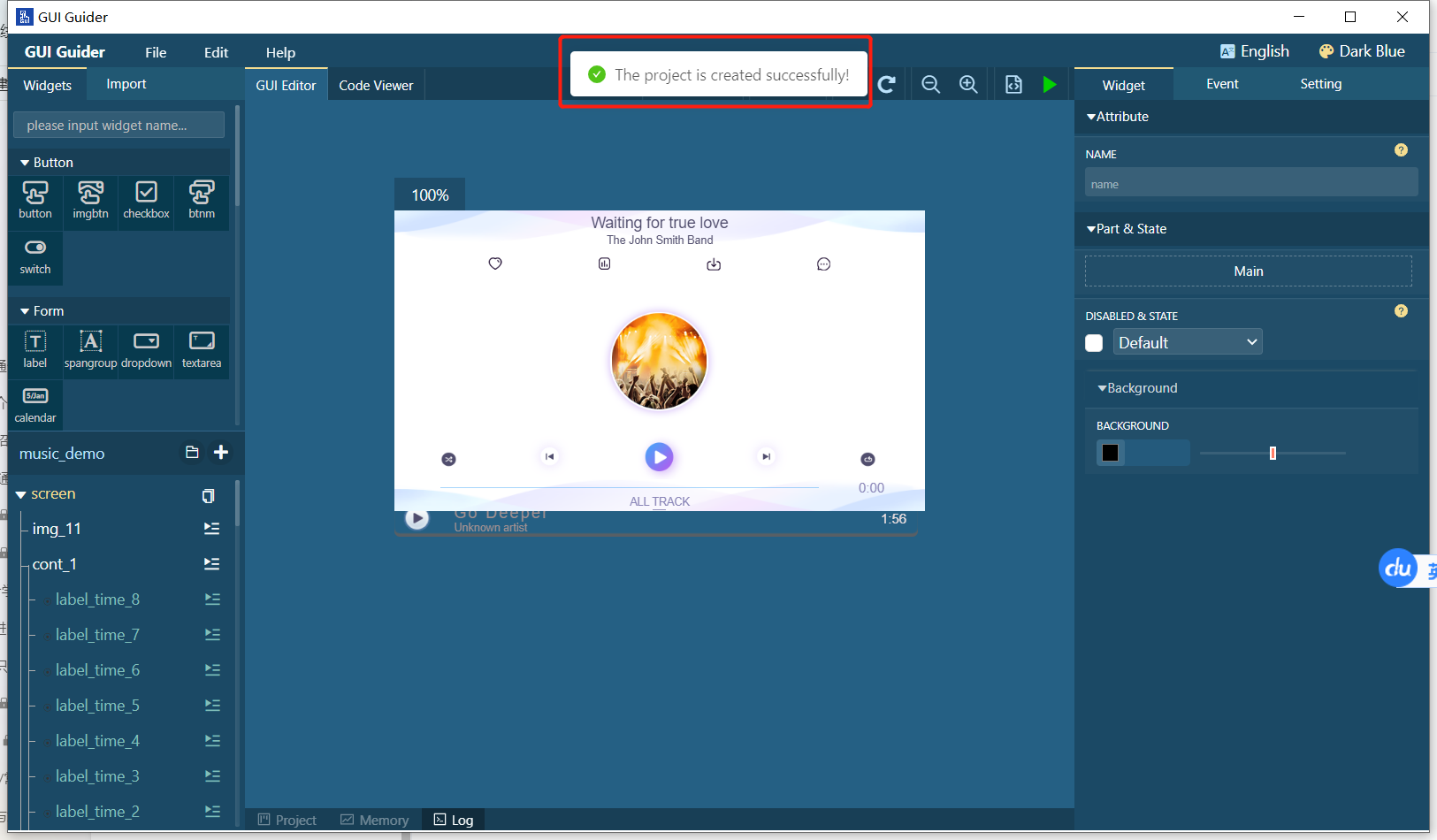Select the imgbtn widget icon
This screenshot has height=840, width=1437.
(90, 200)
